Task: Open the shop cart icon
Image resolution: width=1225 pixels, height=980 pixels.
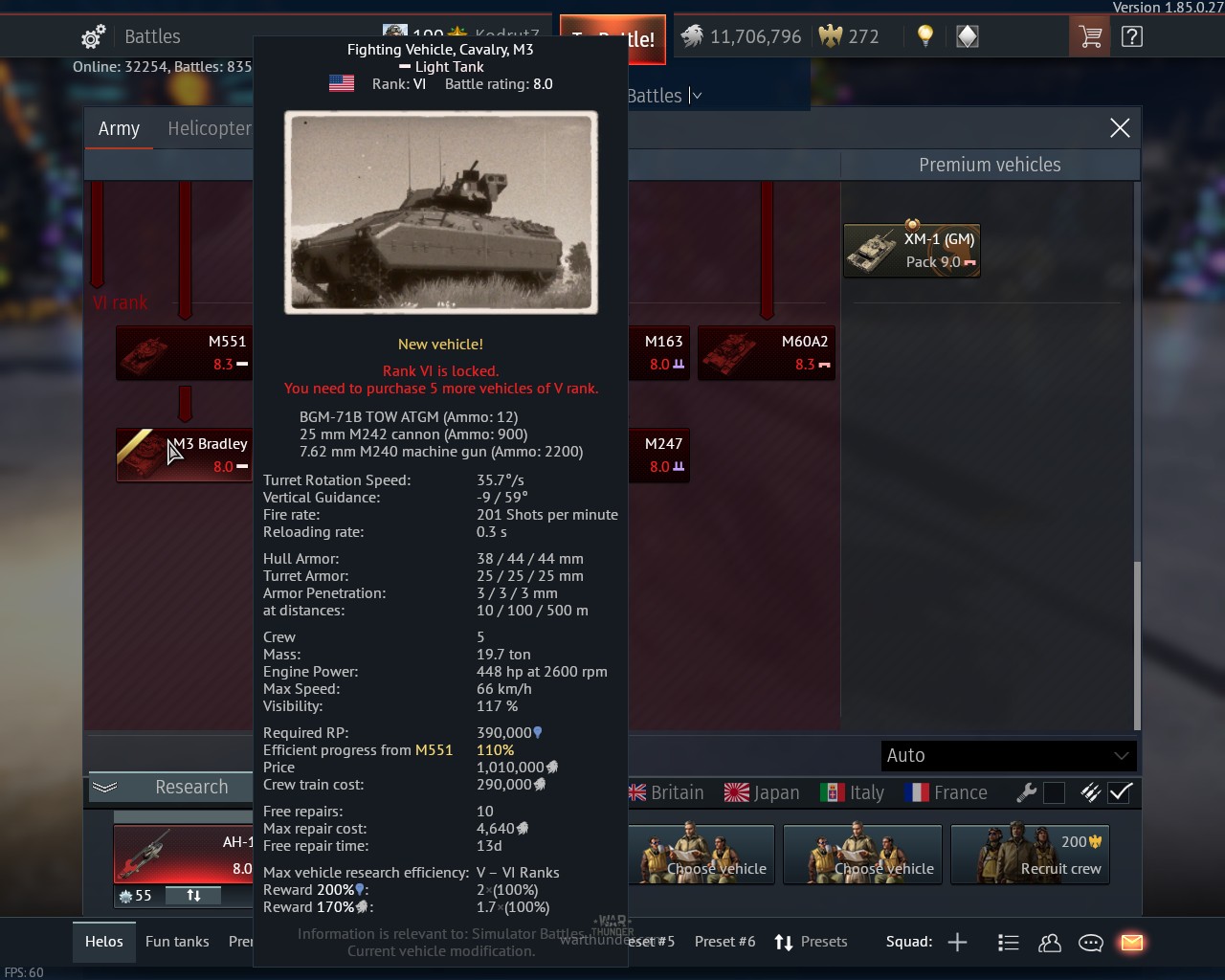Action: [1090, 37]
